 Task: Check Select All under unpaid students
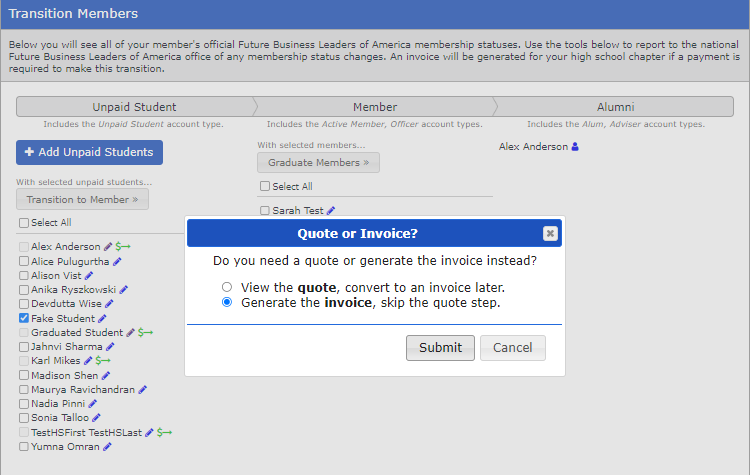[24, 223]
